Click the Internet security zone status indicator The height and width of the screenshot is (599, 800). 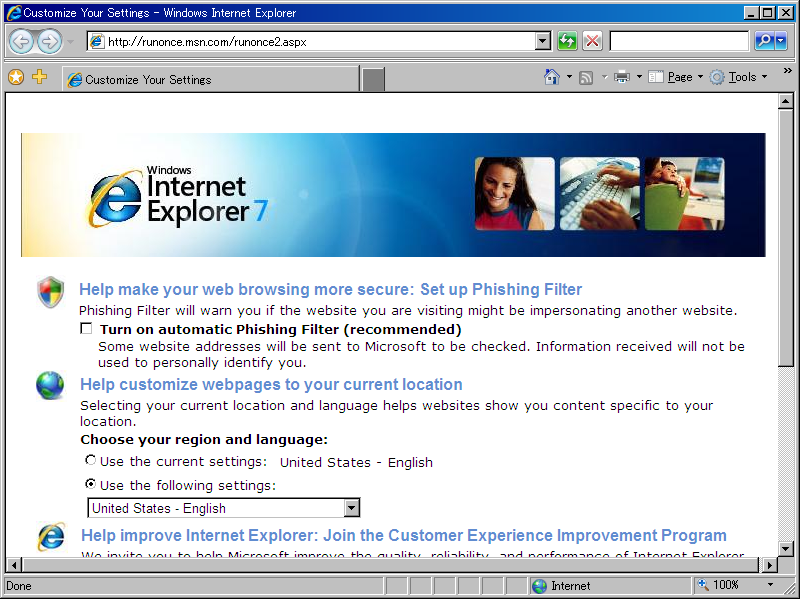pyautogui.click(x=610, y=586)
